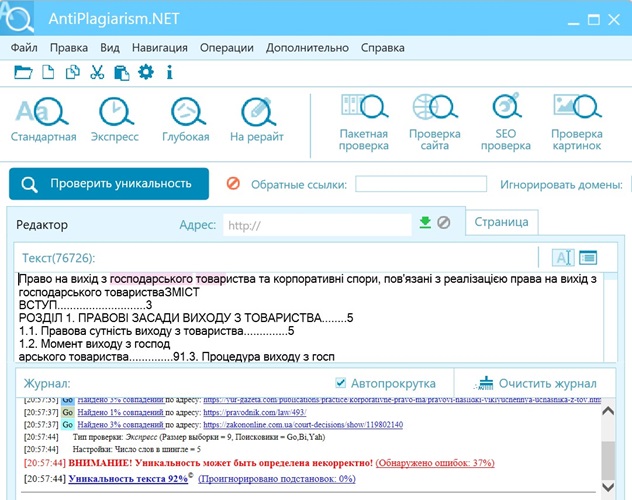The height and width of the screenshot is (500, 632).
Task: Toggle the text format AI icon
Action: coord(563,257)
